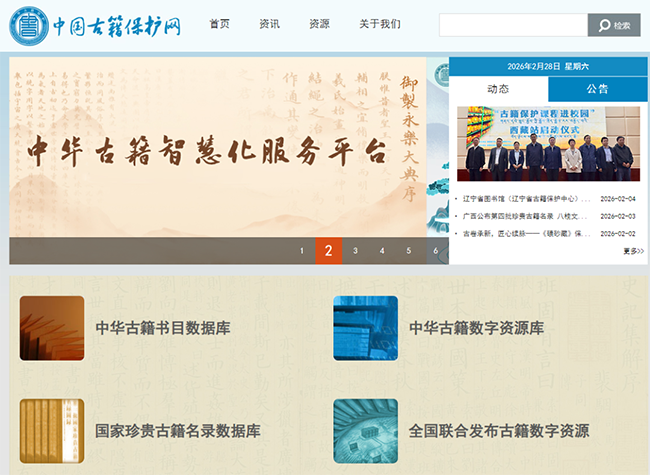Open the 关于我们 menu item
The height and width of the screenshot is (475, 650).
380,24
